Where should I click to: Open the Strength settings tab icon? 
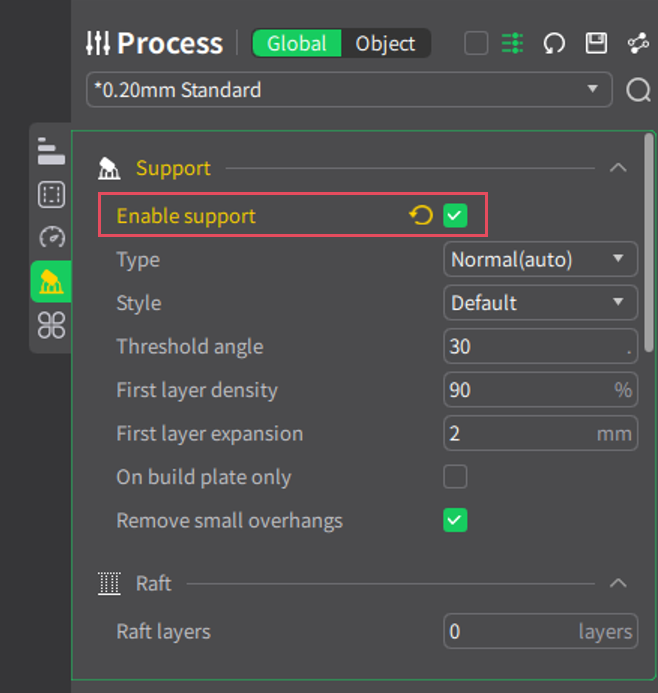coord(51,194)
